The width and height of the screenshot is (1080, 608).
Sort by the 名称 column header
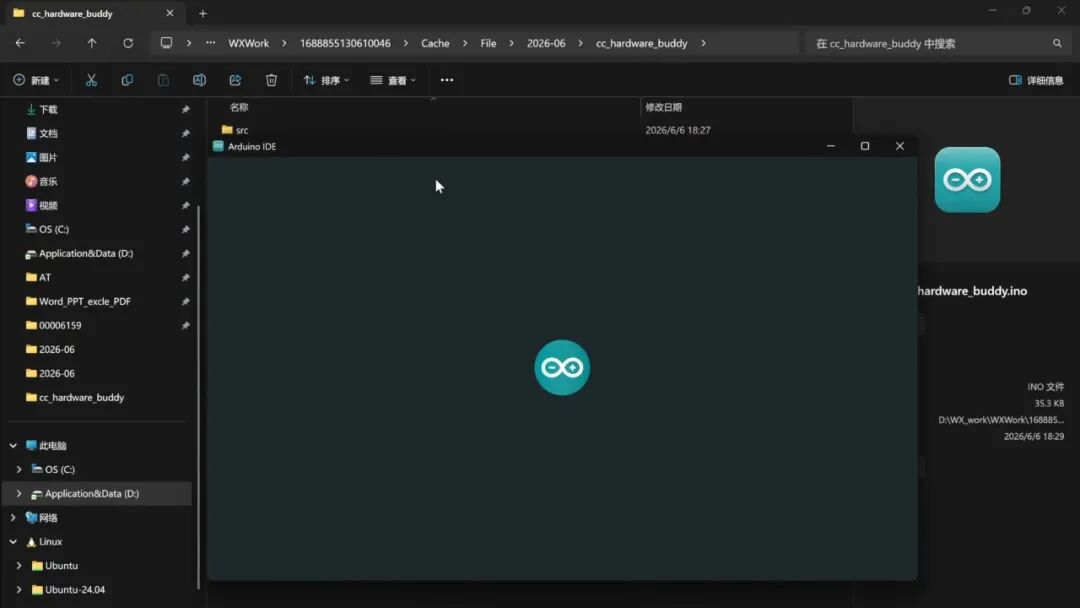click(239, 107)
